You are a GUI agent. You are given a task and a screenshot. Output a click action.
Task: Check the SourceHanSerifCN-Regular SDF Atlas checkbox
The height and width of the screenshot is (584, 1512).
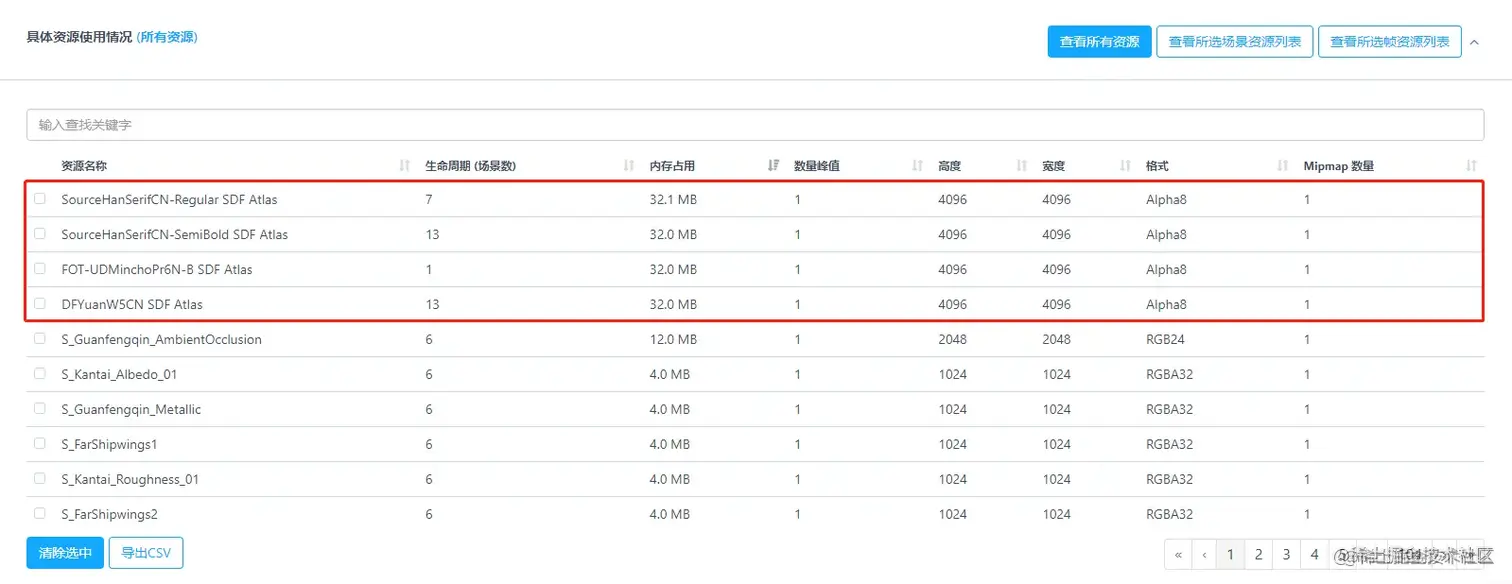(x=40, y=199)
